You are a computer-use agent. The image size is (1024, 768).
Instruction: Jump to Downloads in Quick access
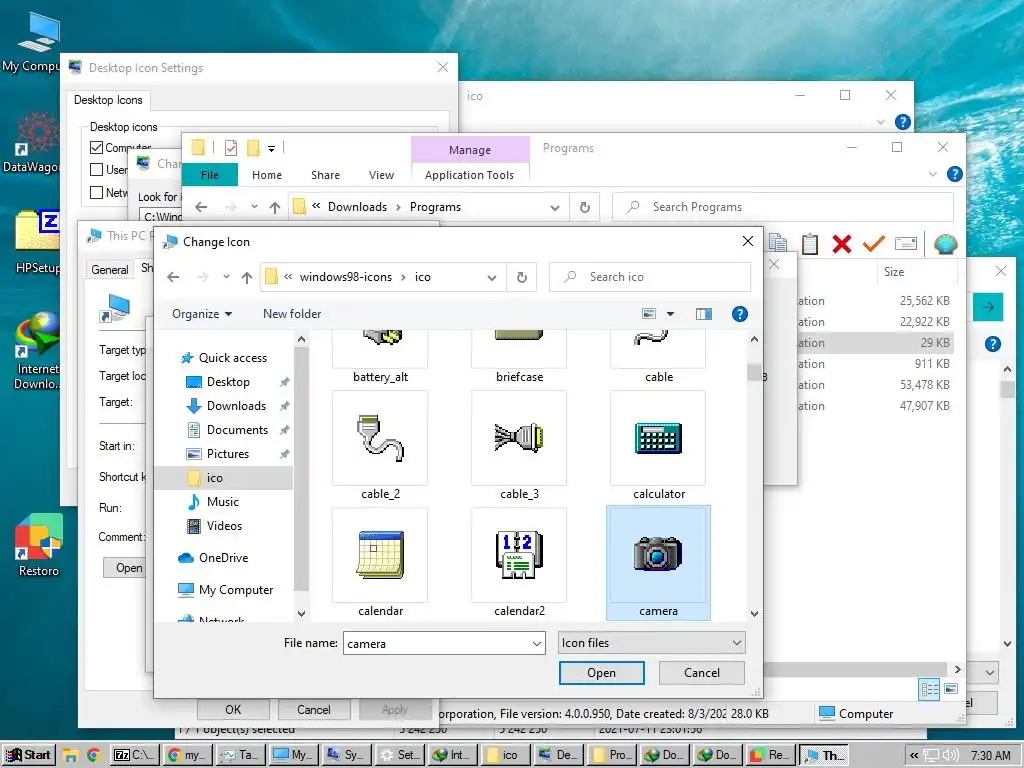[236, 406]
